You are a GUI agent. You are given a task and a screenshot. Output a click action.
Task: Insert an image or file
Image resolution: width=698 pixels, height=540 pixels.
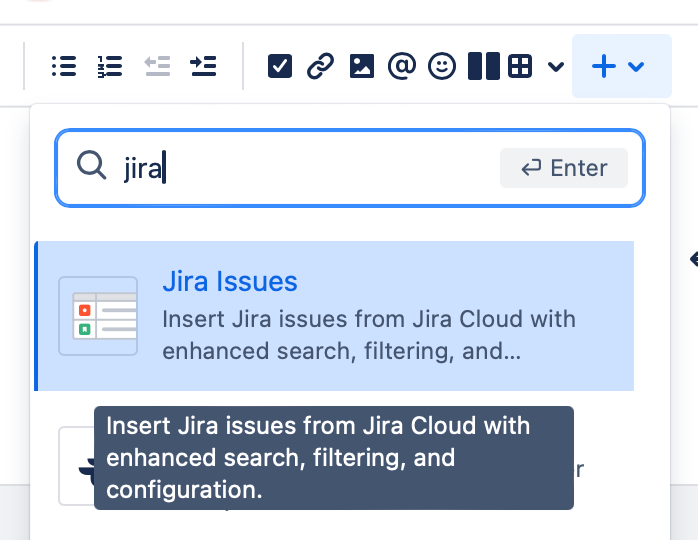[x=361, y=66]
